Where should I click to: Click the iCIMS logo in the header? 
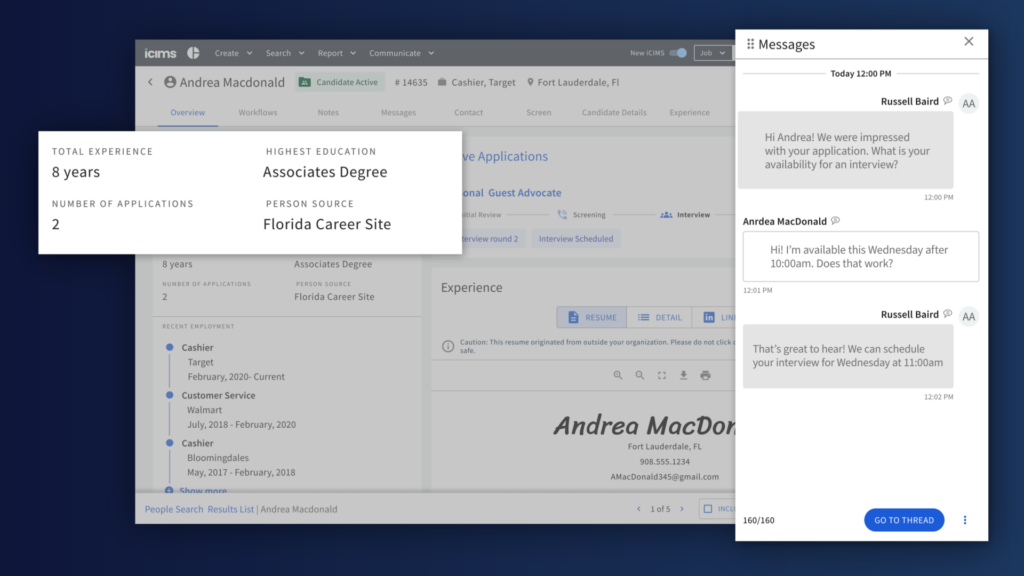160,53
